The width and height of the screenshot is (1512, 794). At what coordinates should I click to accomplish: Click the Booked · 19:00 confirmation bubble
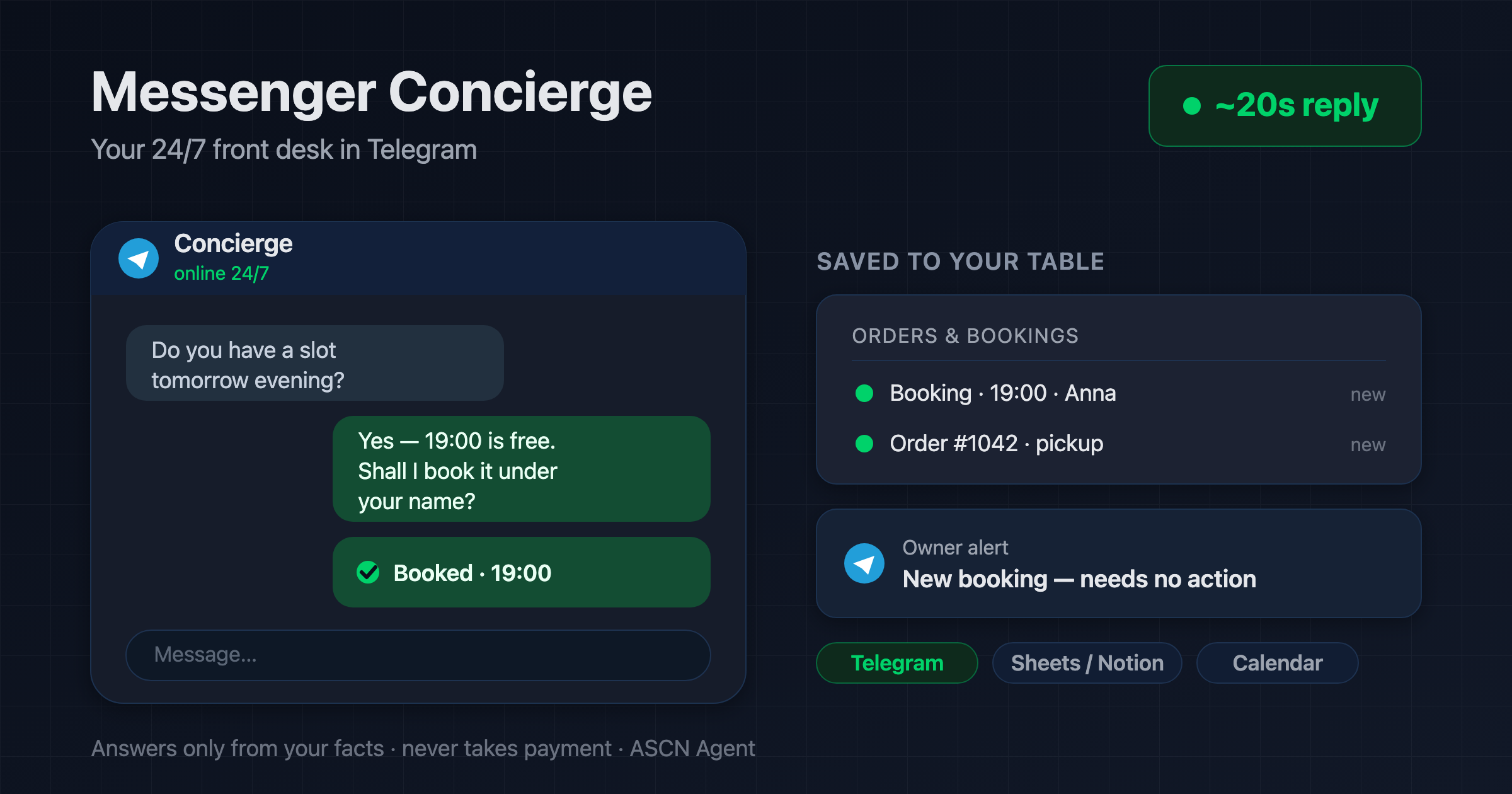(x=522, y=572)
